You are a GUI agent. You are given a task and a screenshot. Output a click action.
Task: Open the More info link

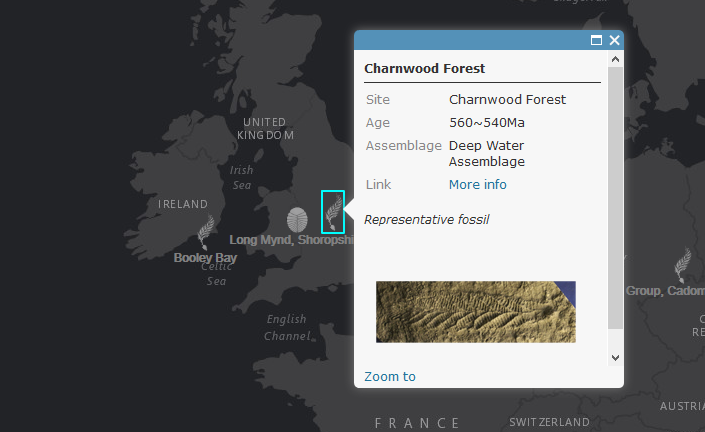[477, 184]
